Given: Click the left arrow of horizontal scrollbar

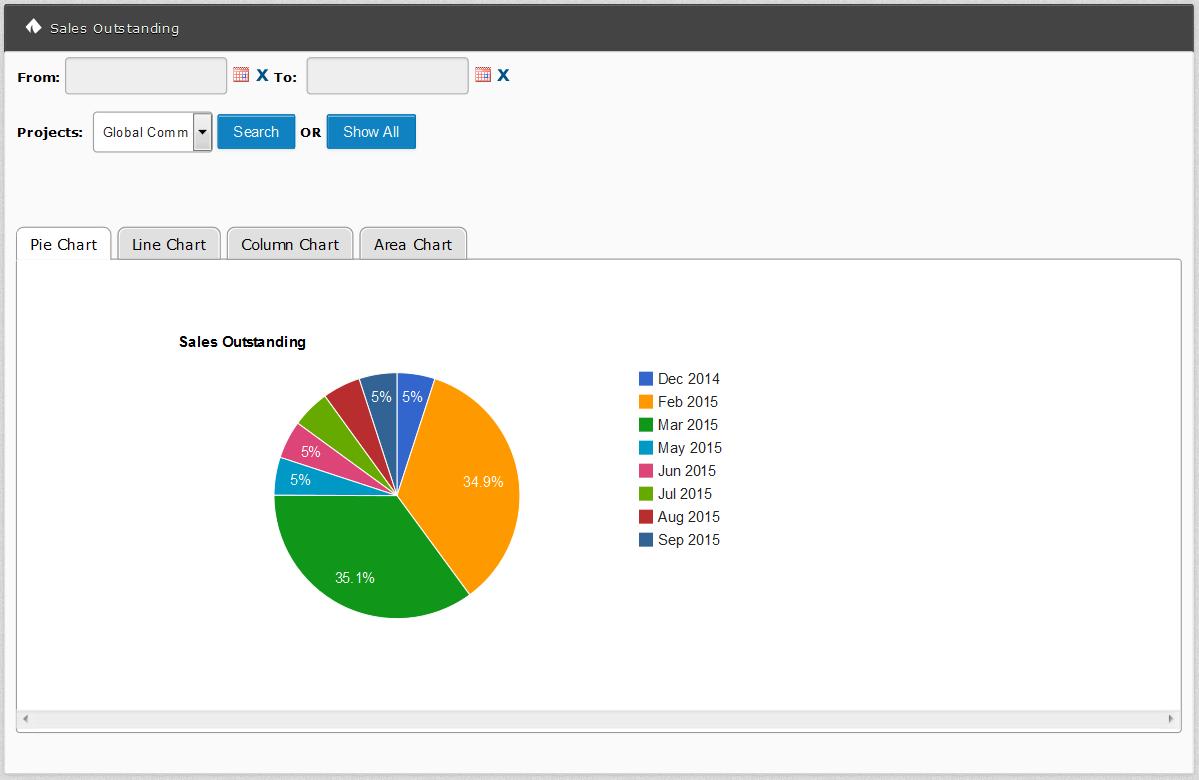Looking at the screenshot, I should pos(26,719).
